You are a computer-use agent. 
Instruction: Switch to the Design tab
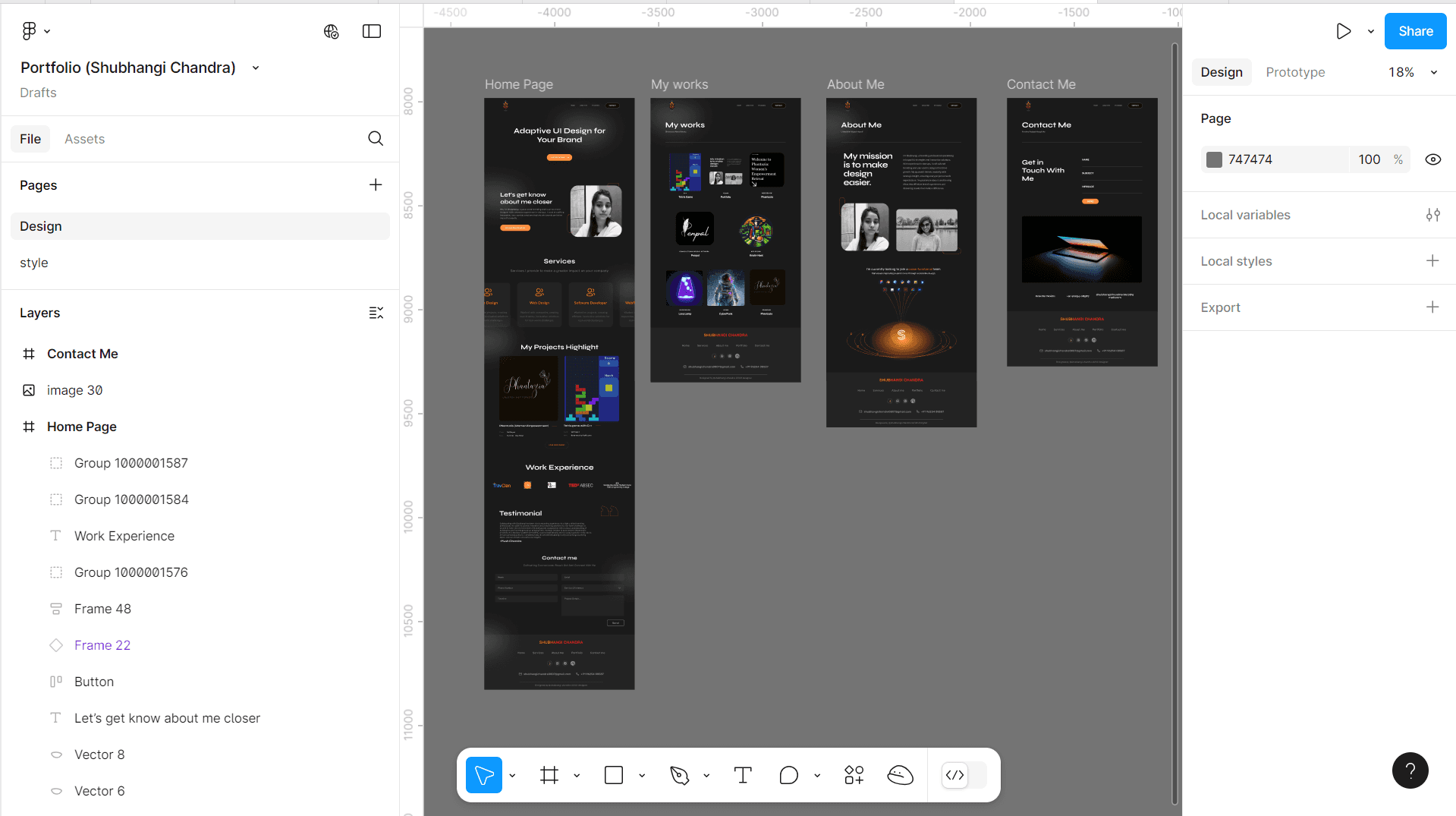[1222, 72]
